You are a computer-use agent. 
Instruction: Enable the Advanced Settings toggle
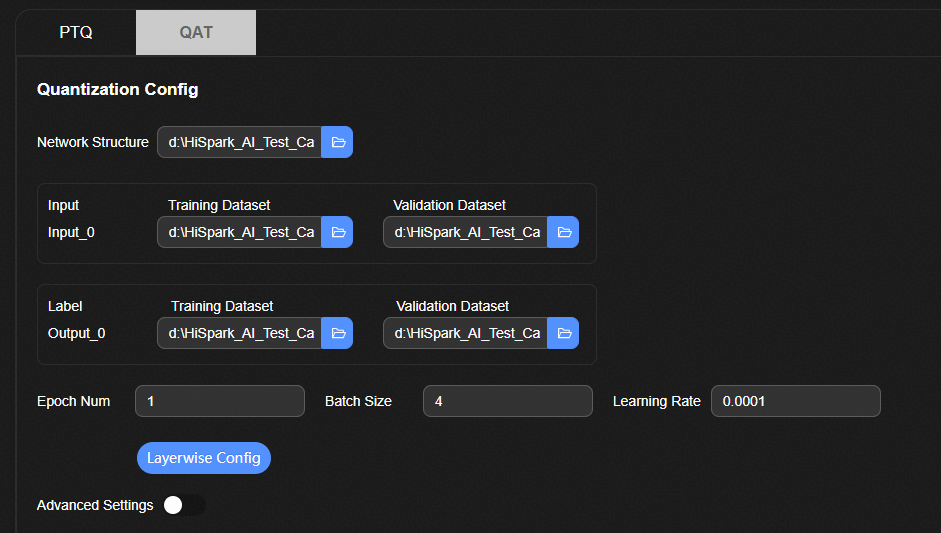coord(184,505)
